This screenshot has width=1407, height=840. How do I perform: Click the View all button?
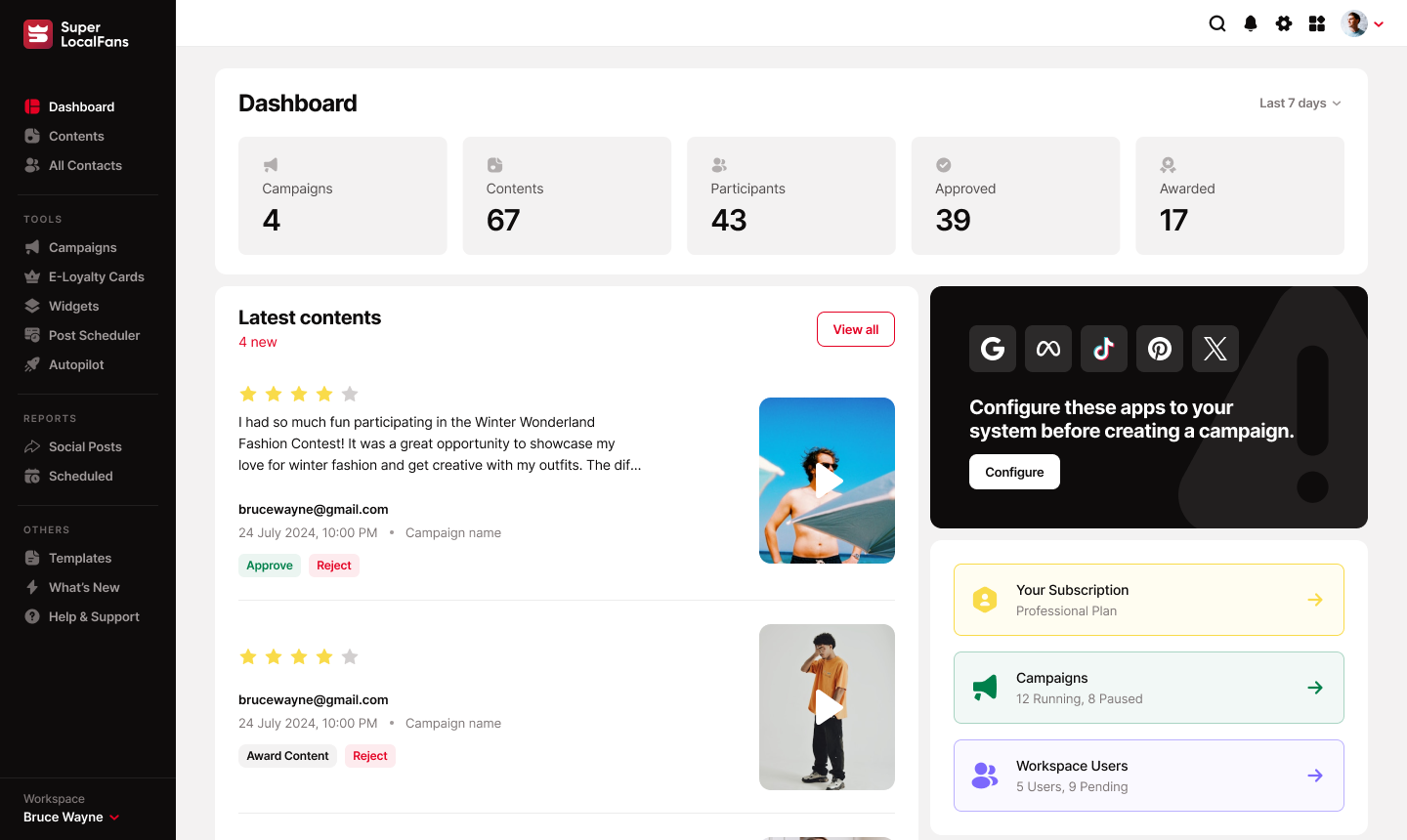click(x=856, y=329)
